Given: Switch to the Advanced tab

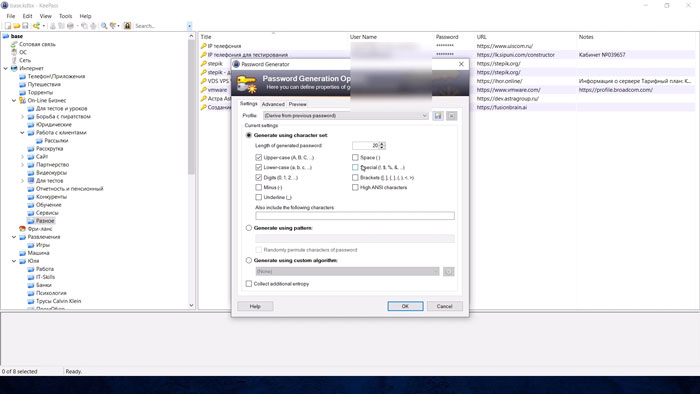Looking at the screenshot, I should (273, 104).
